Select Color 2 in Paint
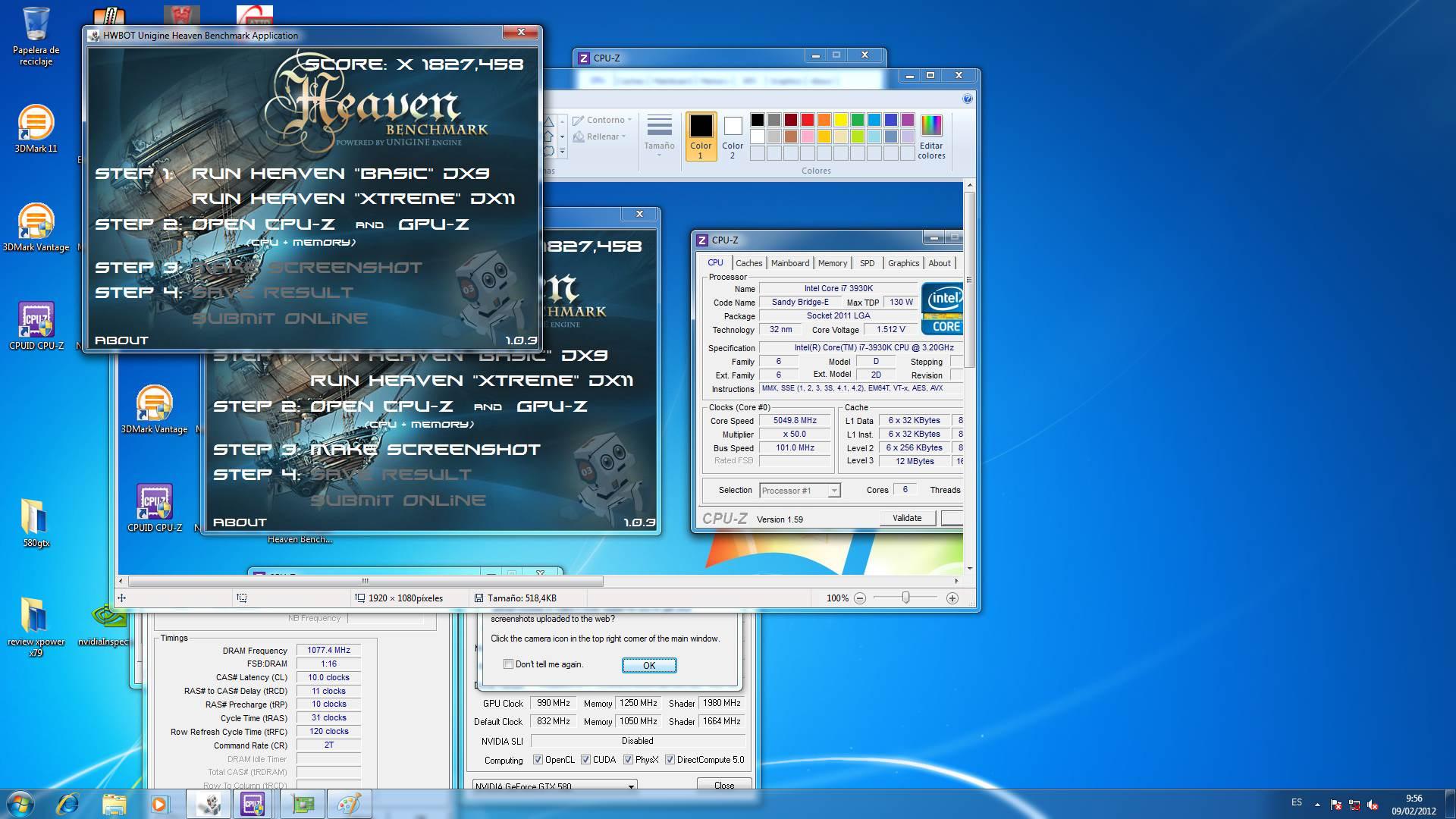1456x819 pixels. [733, 136]
